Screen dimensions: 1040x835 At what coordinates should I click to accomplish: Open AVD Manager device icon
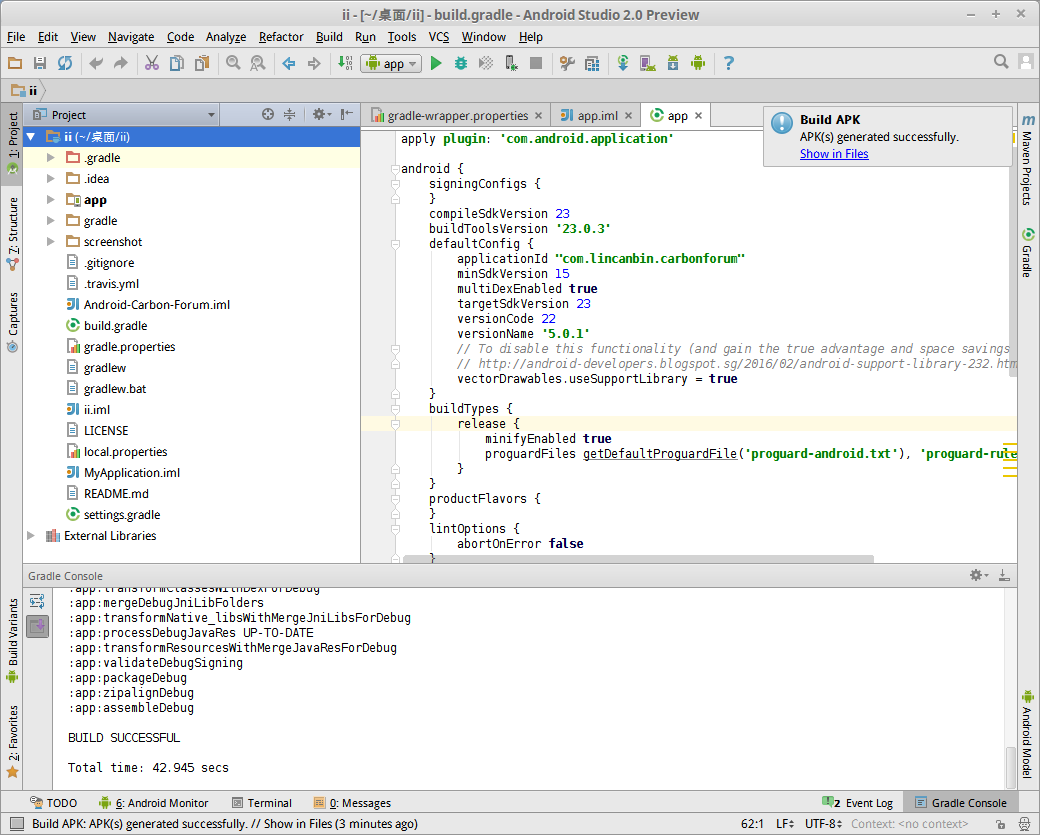click(x=647, y=63)
